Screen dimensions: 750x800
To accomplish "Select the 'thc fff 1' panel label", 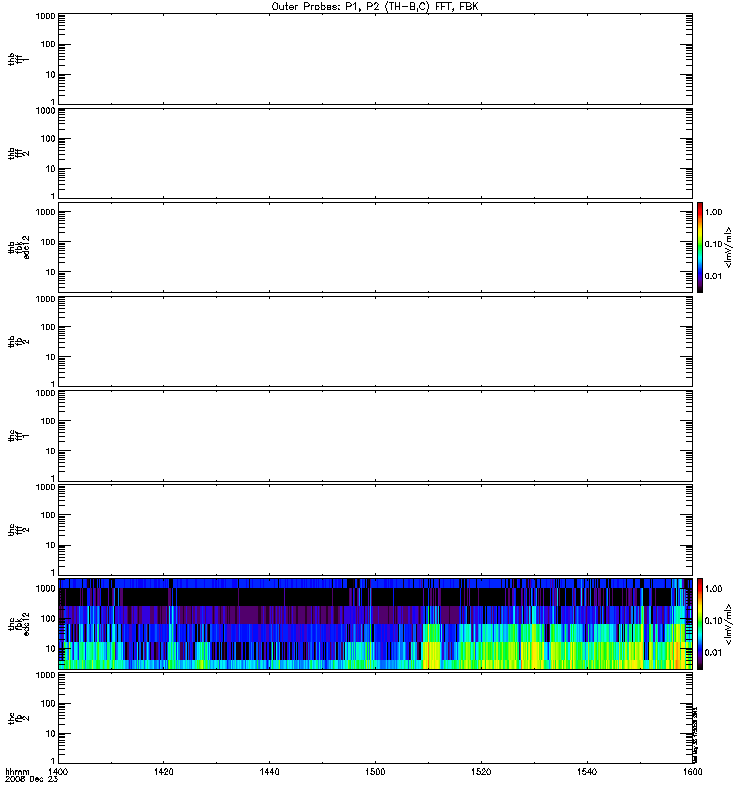I will pos(18,436).
